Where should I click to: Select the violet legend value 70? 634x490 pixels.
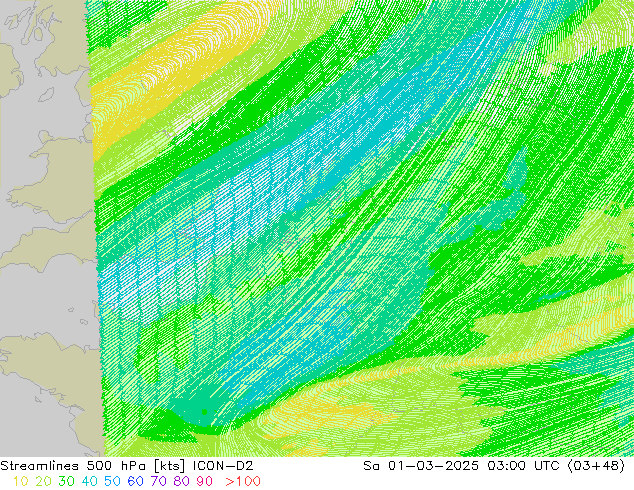pyautogui.click(x=158, y=481)
